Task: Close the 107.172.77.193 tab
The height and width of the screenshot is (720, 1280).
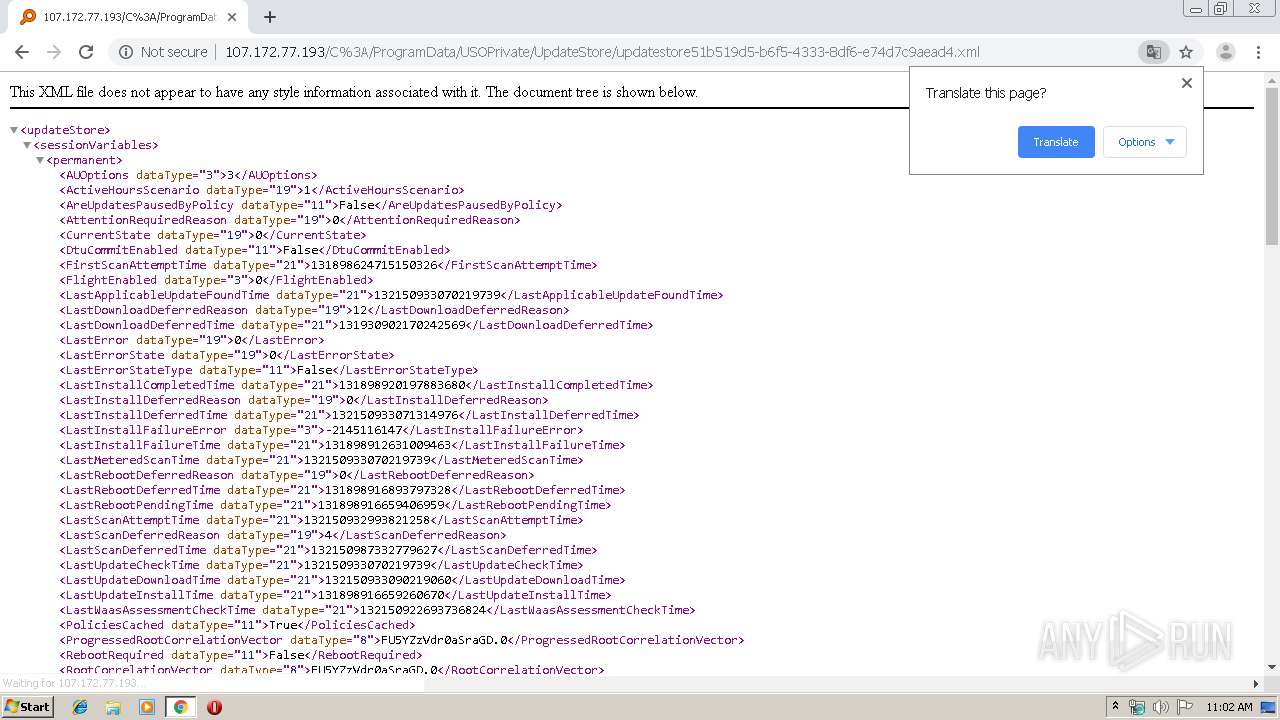Action: 232,17
